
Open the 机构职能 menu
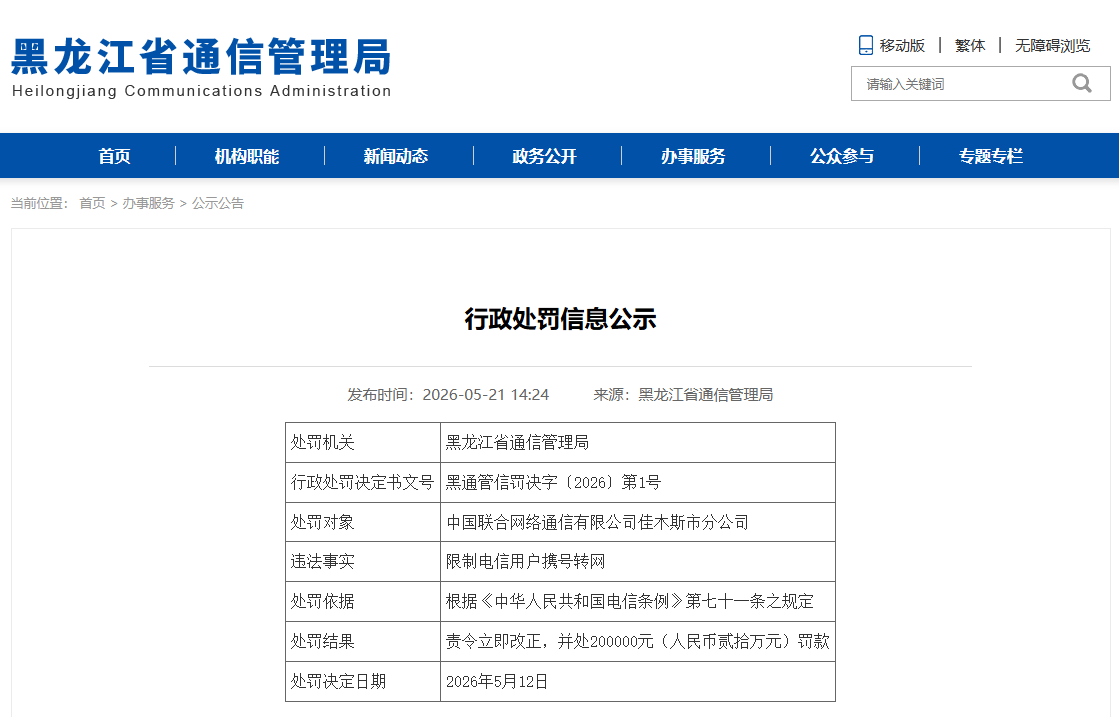point(247,156)
